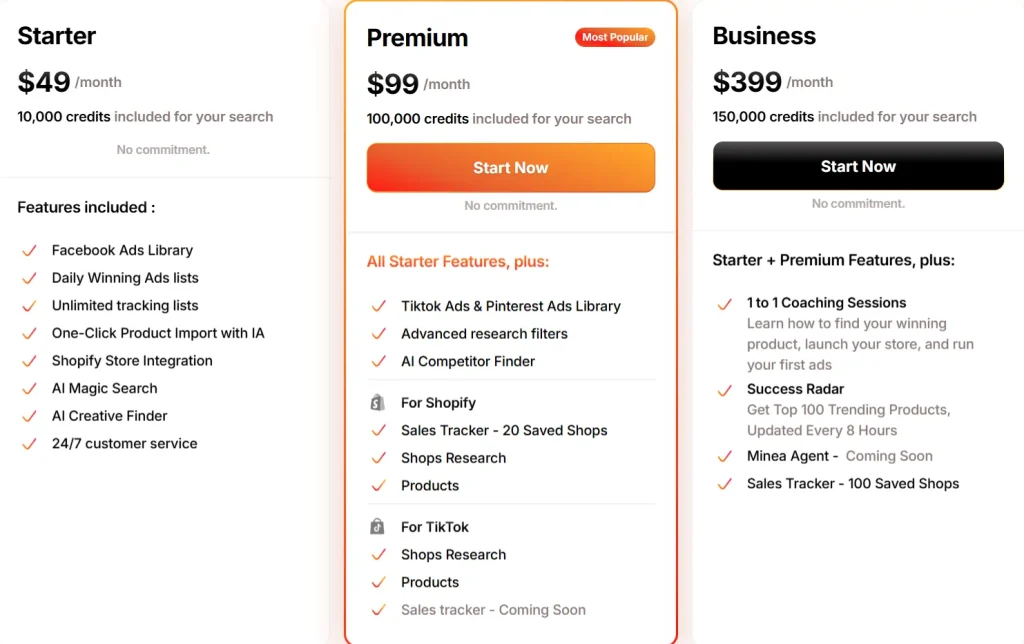The image size is (1024, 644).
Task: Click the Most Popular badge
Action: pos(615,37)
